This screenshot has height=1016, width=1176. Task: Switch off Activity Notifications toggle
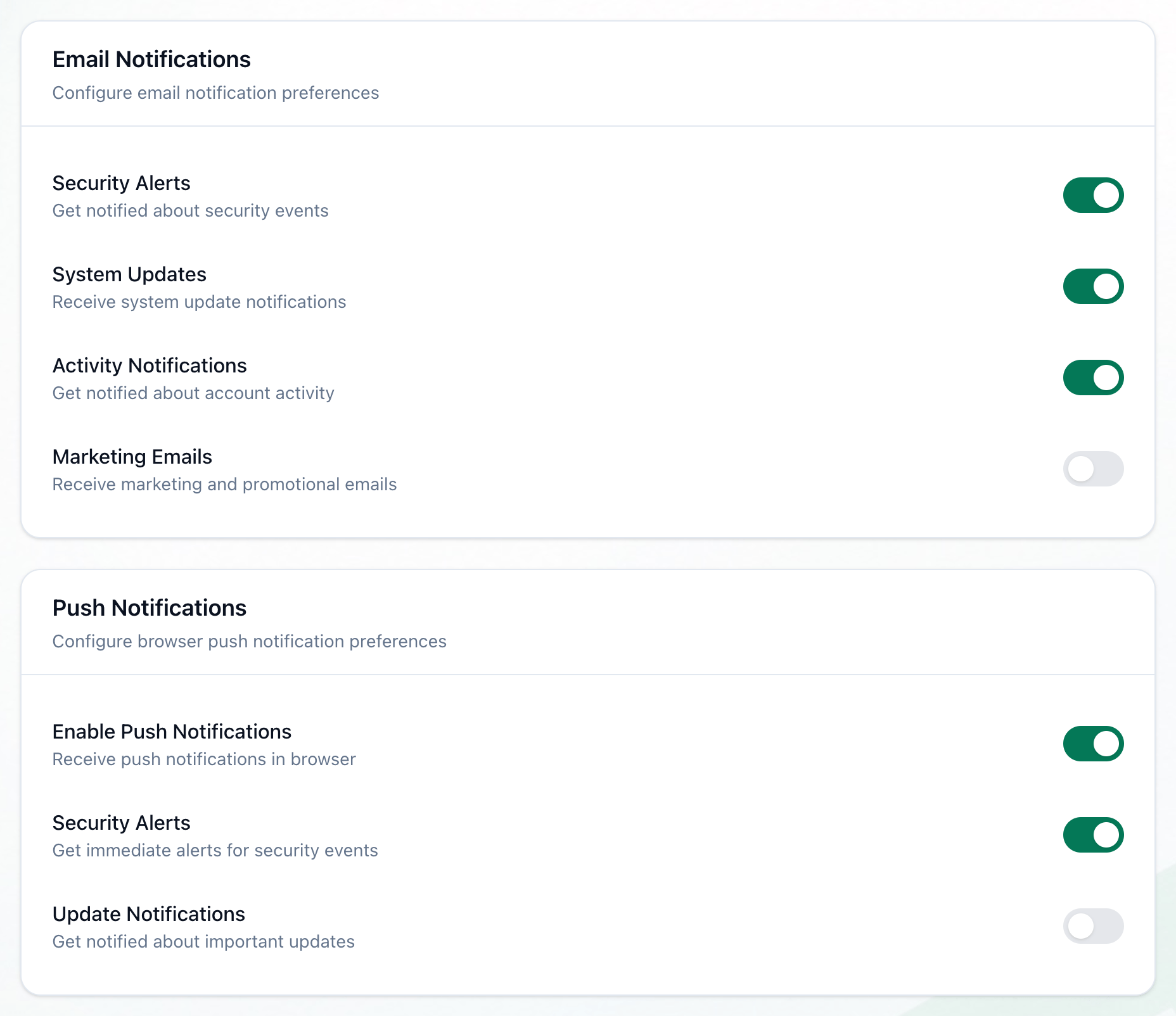pos(1093,378)
